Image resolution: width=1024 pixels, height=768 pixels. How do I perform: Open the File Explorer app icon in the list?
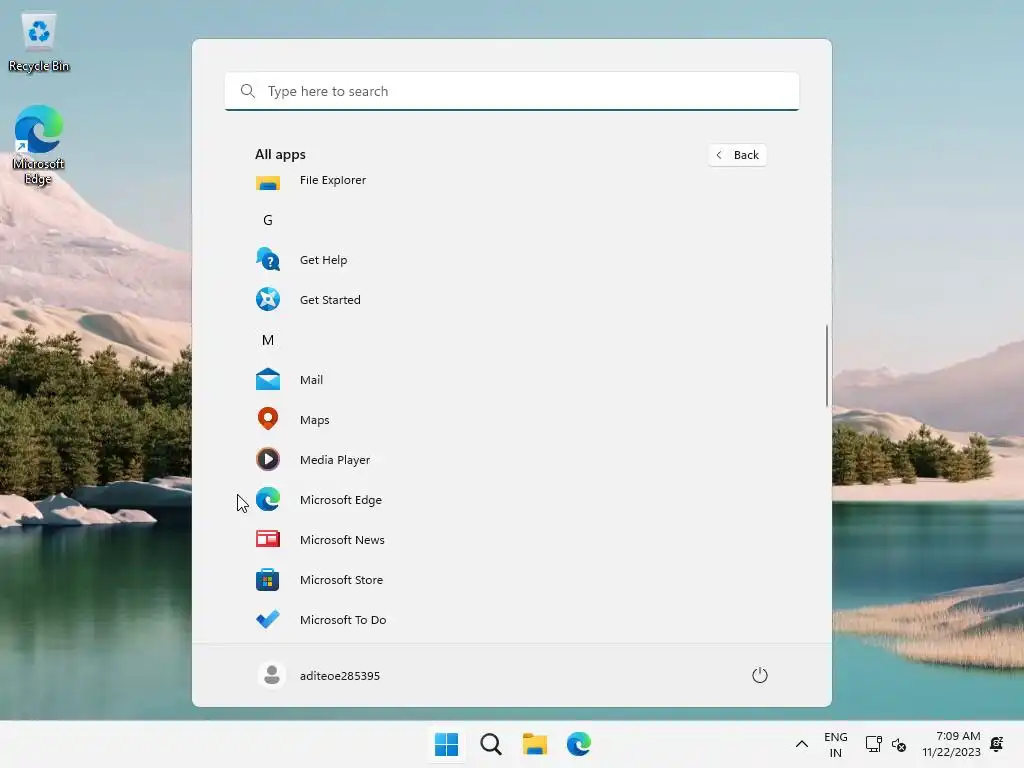268,182
